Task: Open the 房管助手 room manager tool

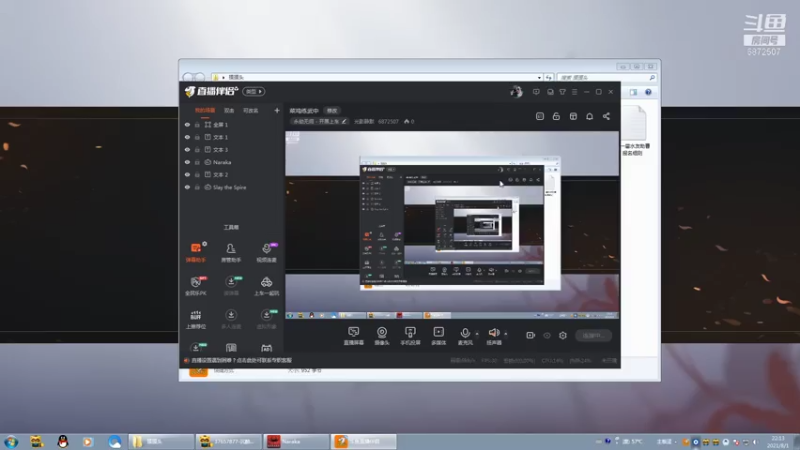Action: [231, 252]
